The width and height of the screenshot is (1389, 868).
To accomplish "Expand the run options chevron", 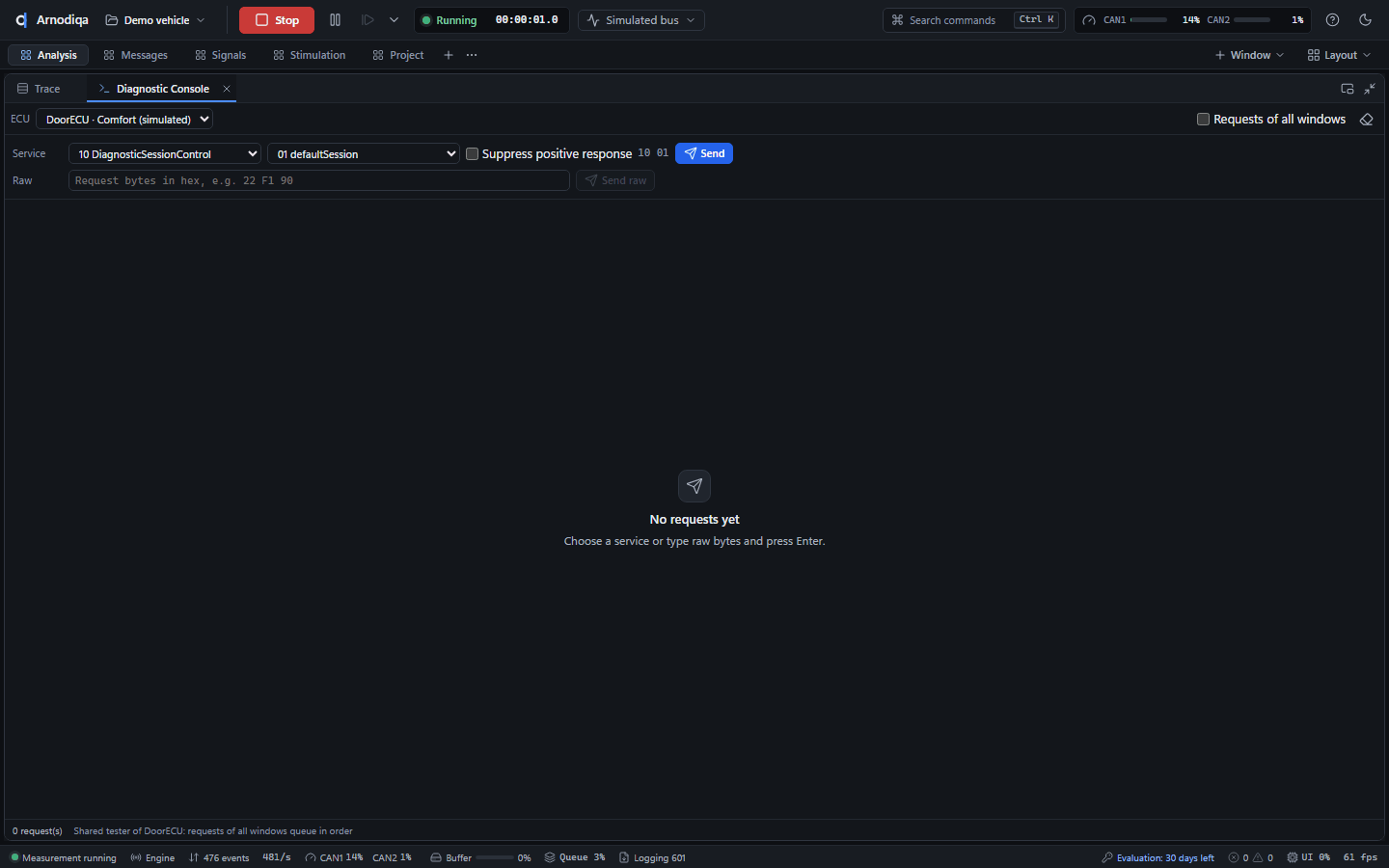I will (394, 20).
